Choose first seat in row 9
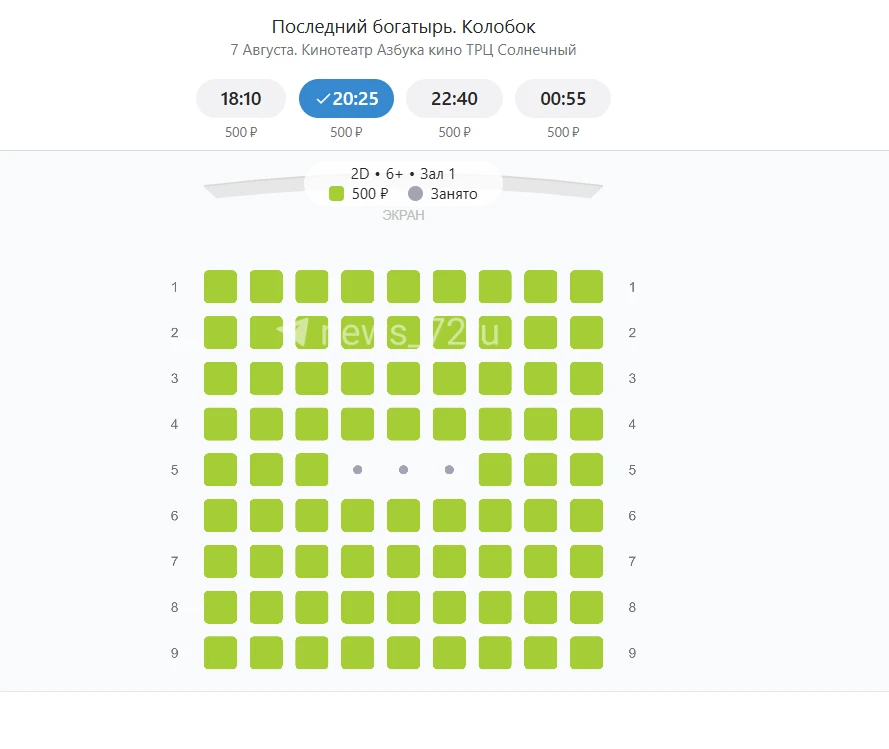This screenshot has width=889, height=749. coord(221,653)
